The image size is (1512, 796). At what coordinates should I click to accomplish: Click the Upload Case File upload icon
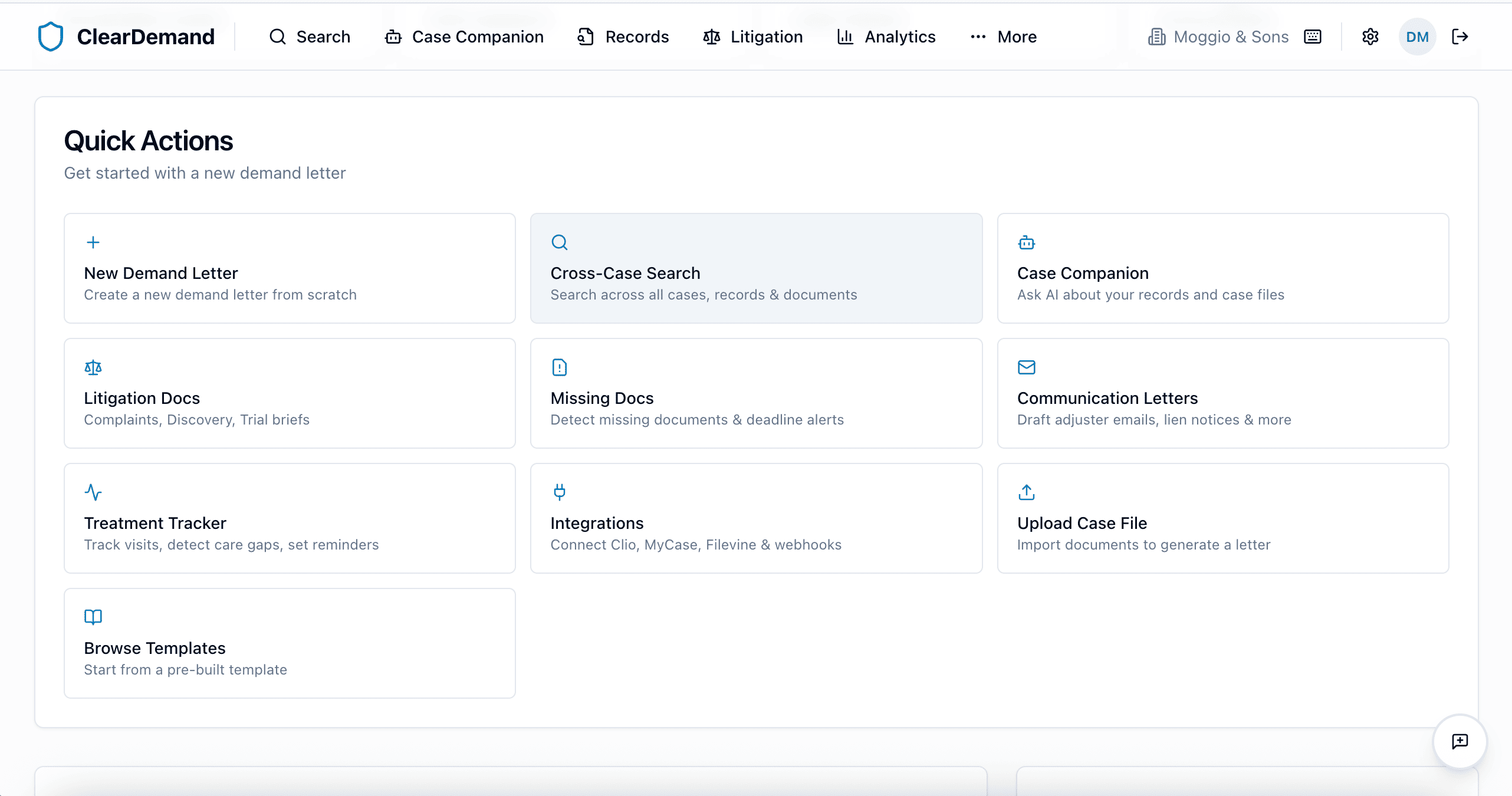pyautogui.click(x=1026, y=492)
